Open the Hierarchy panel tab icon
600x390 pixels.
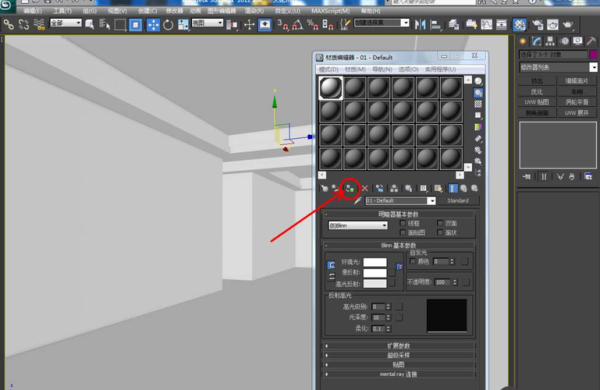coord(550,41)
